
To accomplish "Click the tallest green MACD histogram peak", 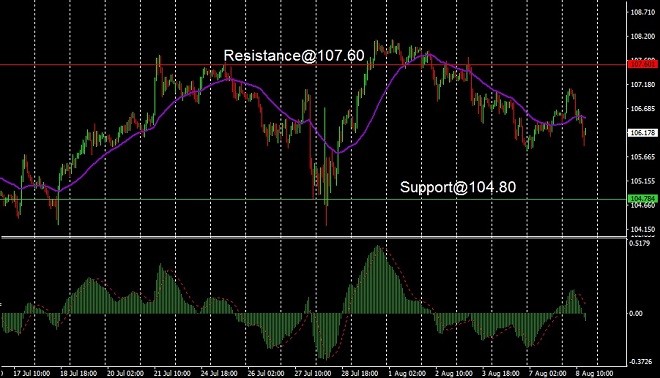I will coord(378,279).
